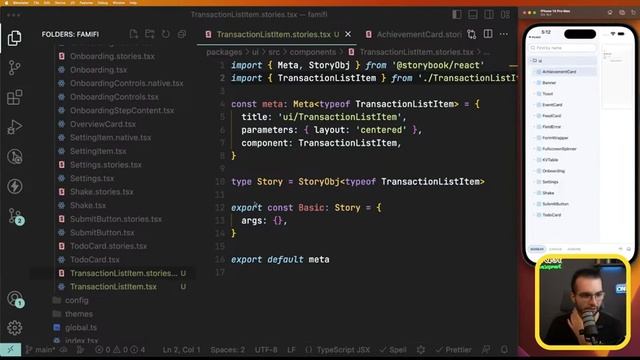This screenshot has height=360, width=640.
Task: Open OverviewCard.tsx in file tree
Action: [103, 124]
